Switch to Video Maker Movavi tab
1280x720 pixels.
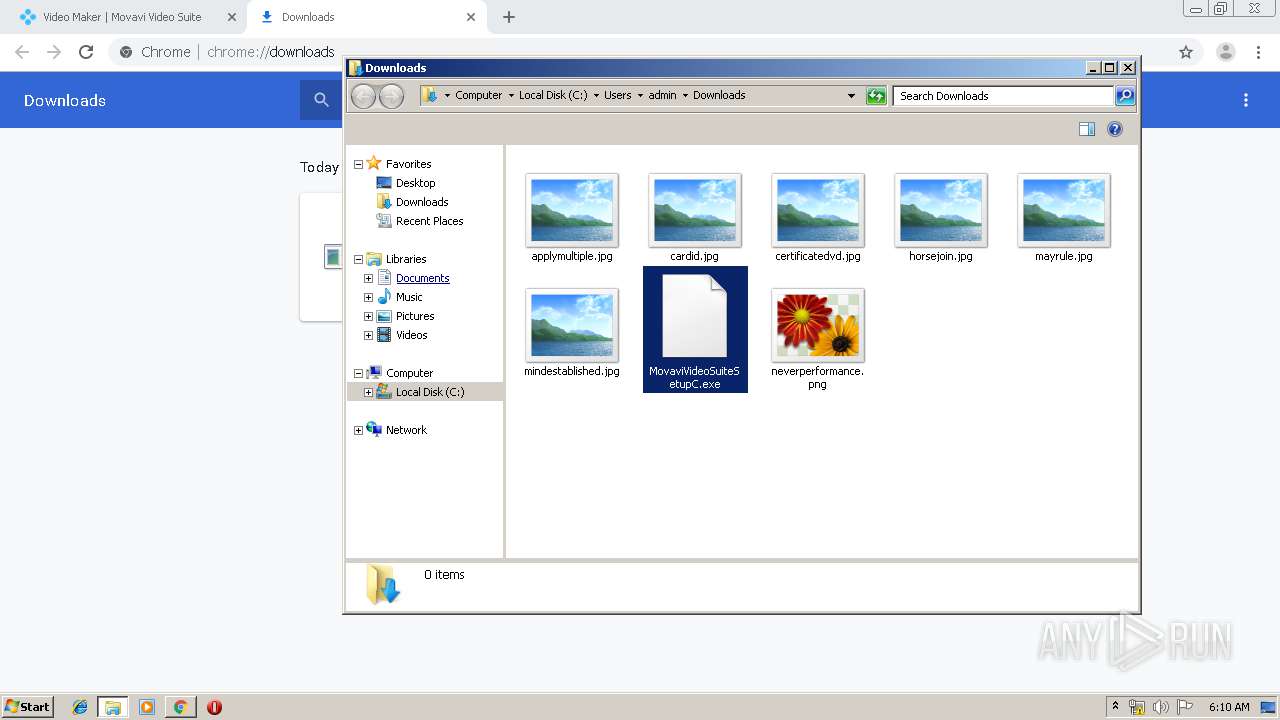pyautogui.click(x=122, y=17)
